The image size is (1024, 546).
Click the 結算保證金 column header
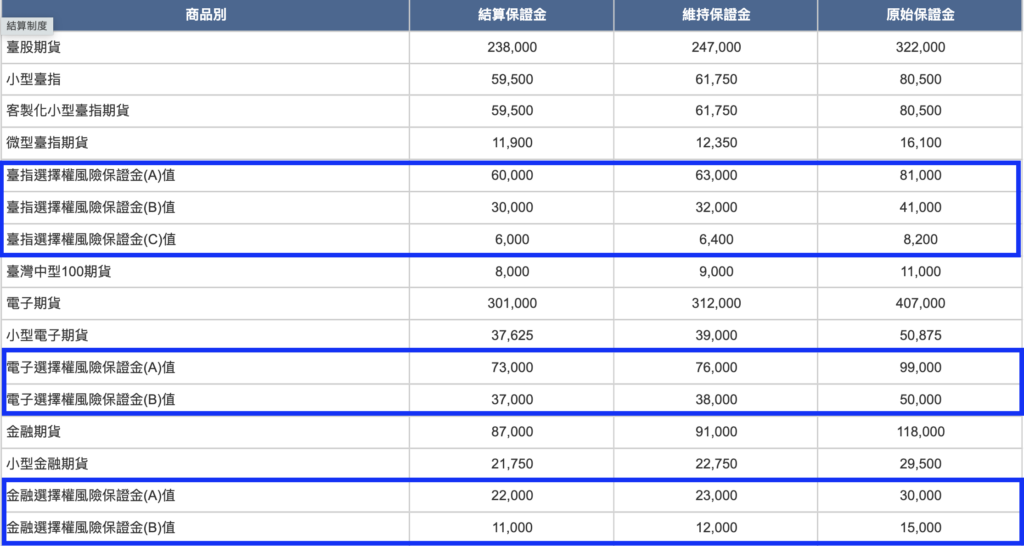pos(511,16)
